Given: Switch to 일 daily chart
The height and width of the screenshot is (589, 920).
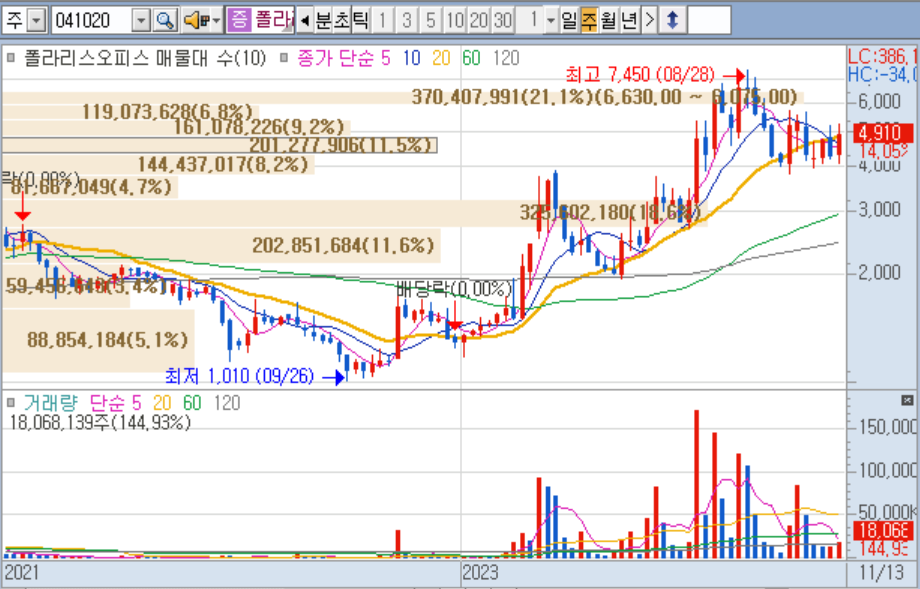Looking at the screenshot, I should 568,21.
